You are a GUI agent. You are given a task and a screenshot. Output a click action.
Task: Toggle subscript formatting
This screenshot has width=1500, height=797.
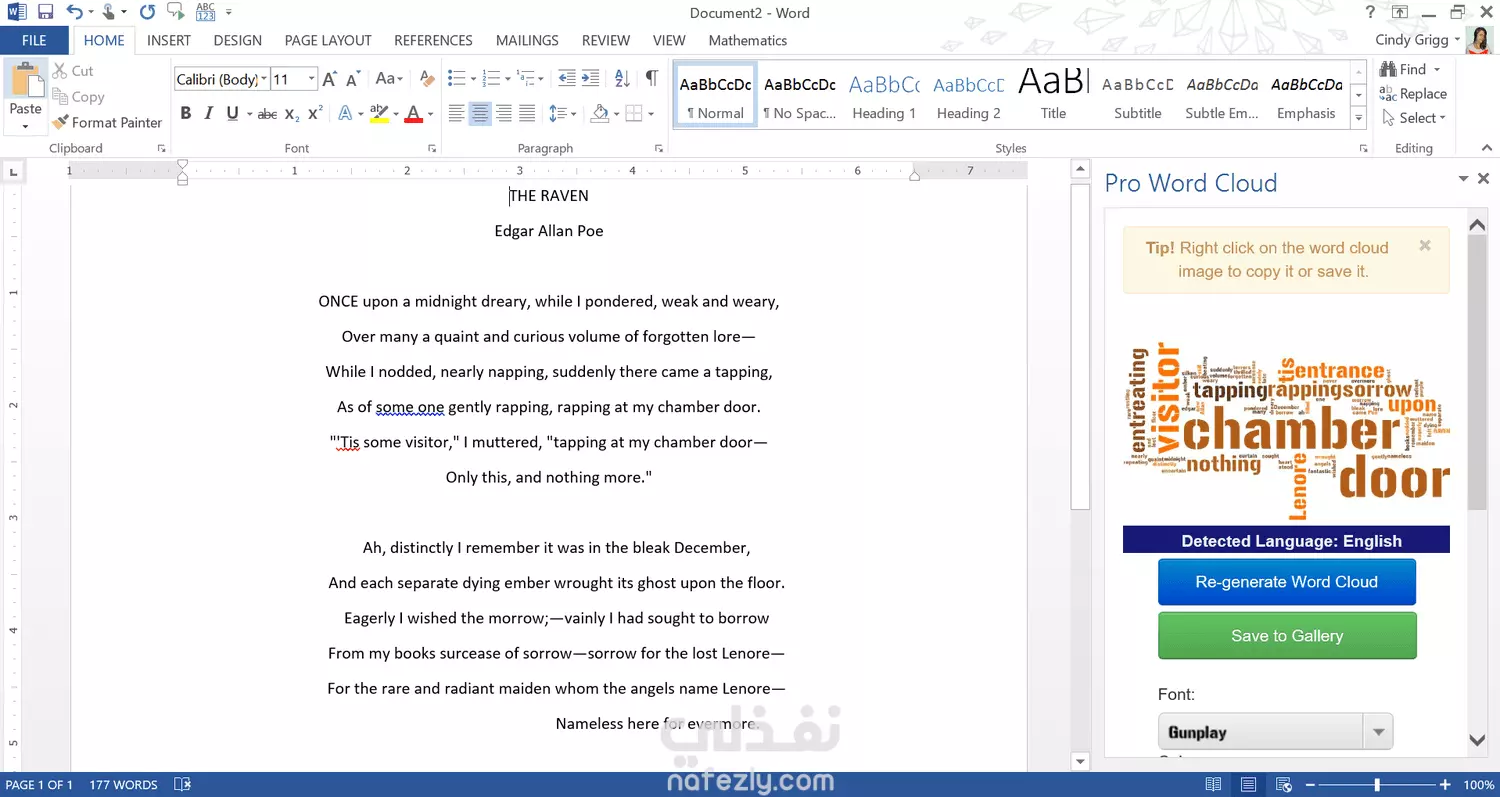pos(291,114)
